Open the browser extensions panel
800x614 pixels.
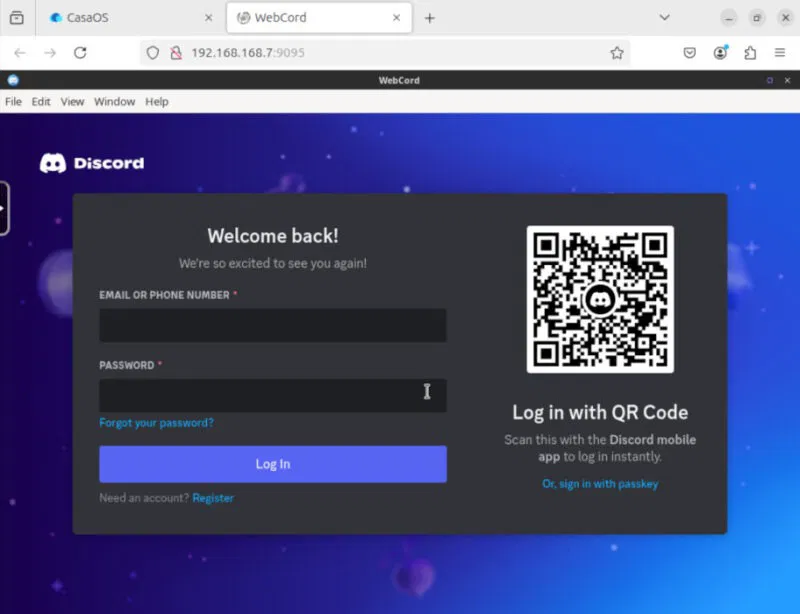click(751, 53)
